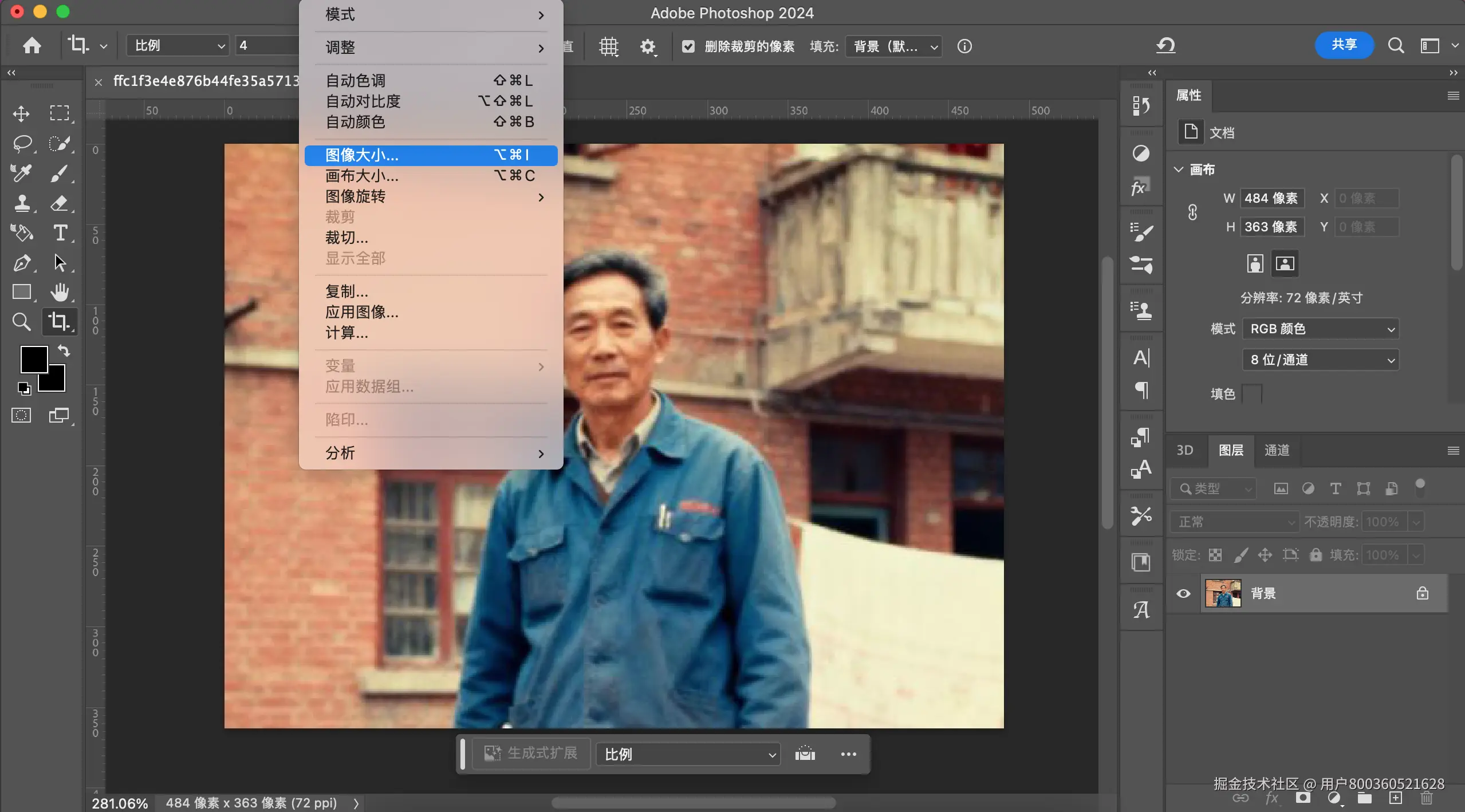Select the Horizontal Type tool

click(60, 232)
